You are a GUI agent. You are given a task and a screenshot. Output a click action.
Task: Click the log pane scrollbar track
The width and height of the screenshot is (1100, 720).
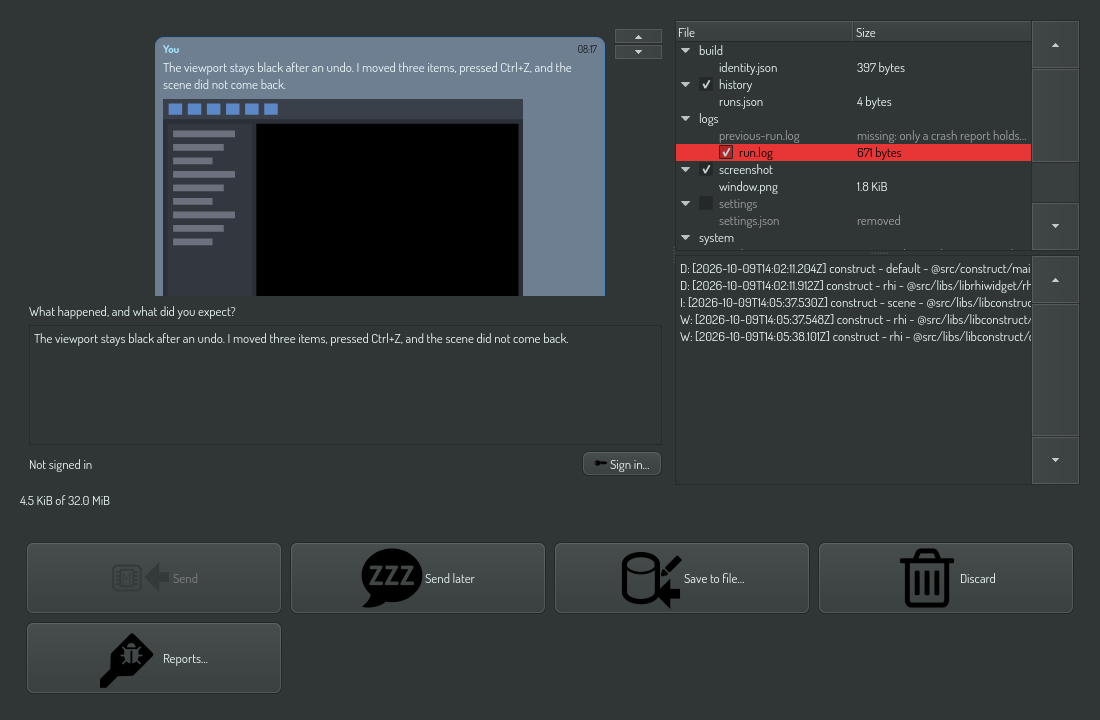pyautogui.click(x=1055, y=370)
